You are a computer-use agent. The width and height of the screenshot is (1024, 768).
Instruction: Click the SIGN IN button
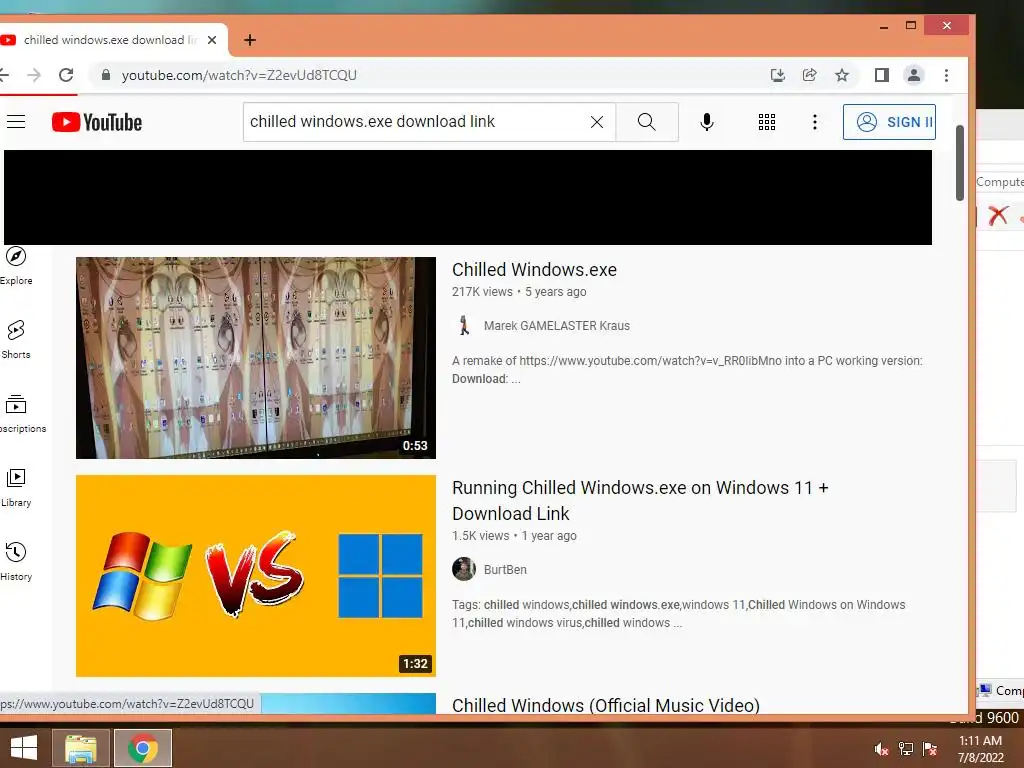tap(889, 122)
